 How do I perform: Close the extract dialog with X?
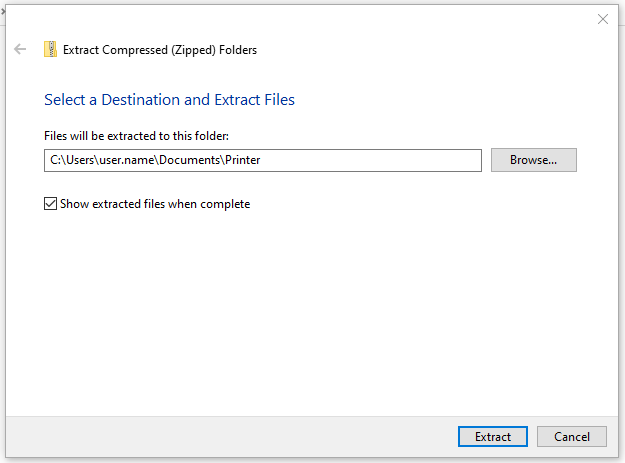pos(603,19)
